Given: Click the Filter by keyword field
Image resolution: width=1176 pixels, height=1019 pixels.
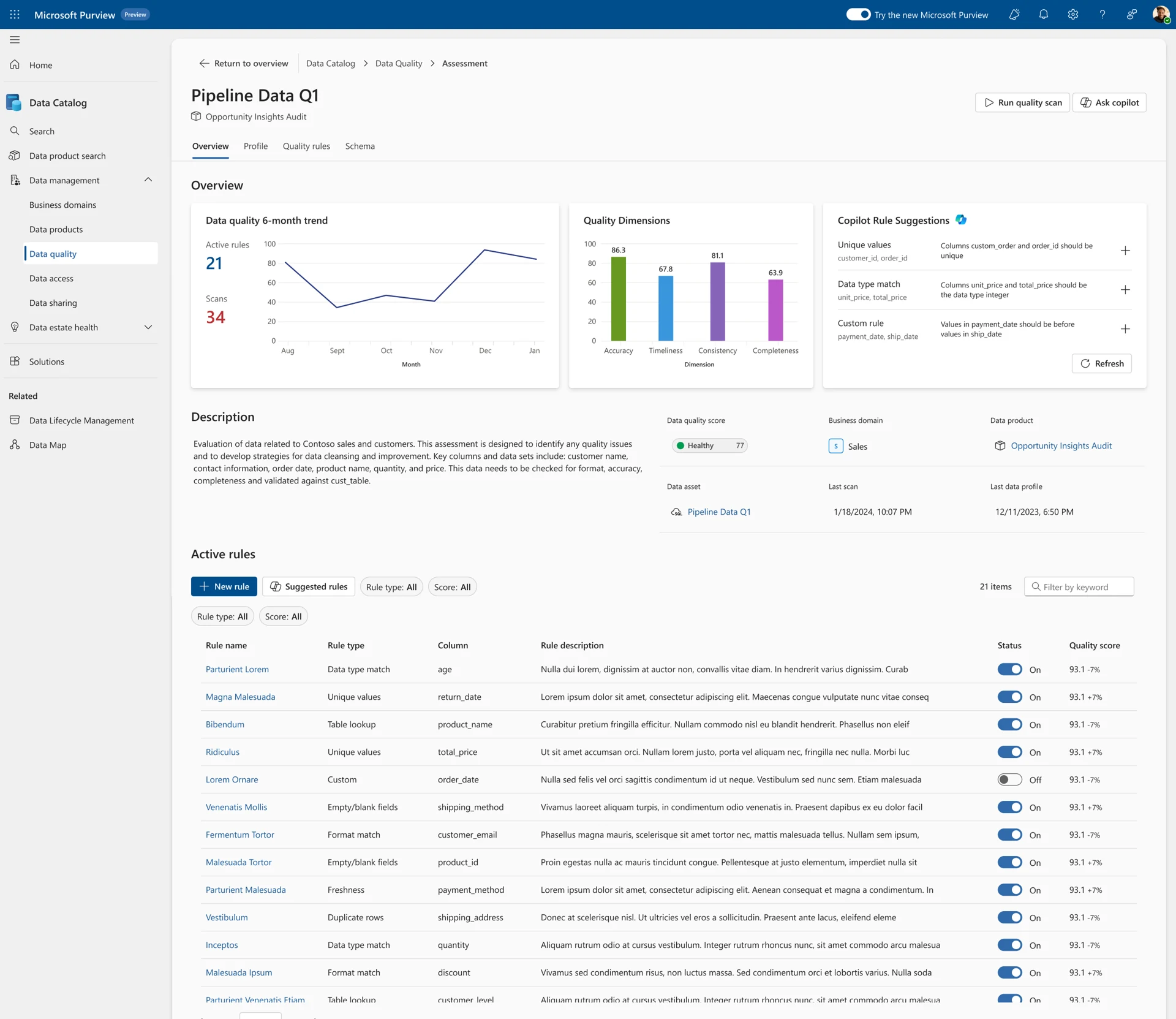Looking at the screenshot, I should (x=1079, y=586).
